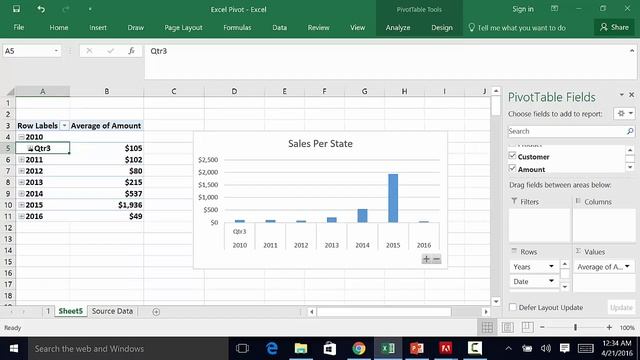Add a new sheet with the plus icon
Viewport: 640px width, 360px height.
(x=156, y=312)
